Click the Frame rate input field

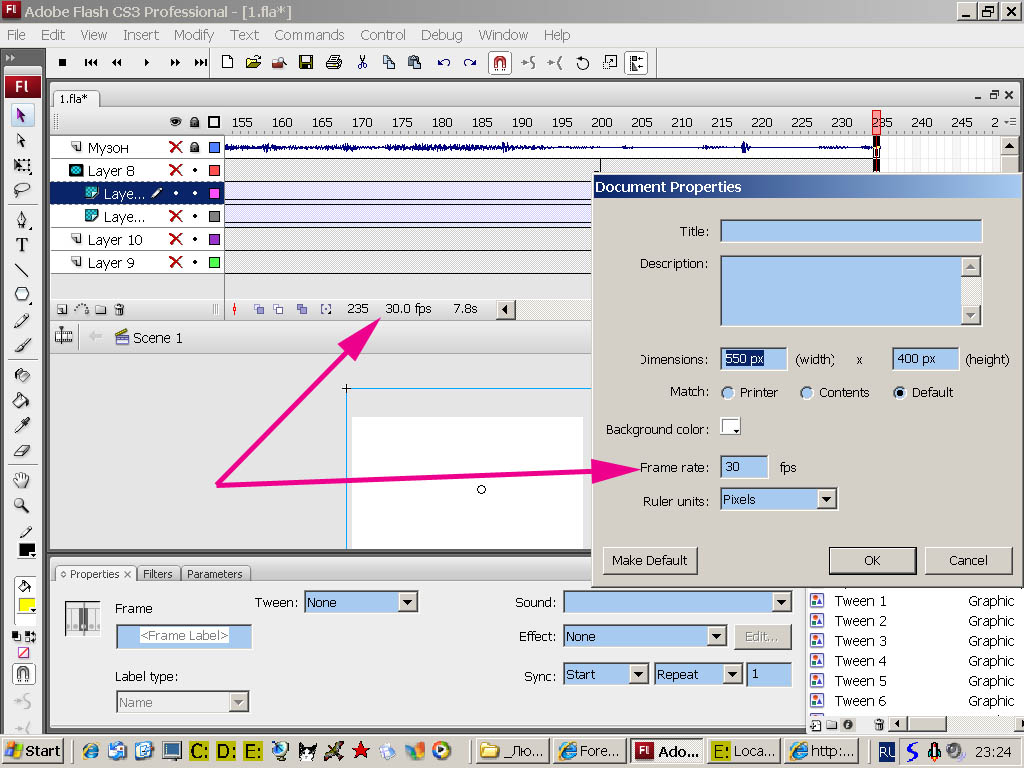[744, 467]
